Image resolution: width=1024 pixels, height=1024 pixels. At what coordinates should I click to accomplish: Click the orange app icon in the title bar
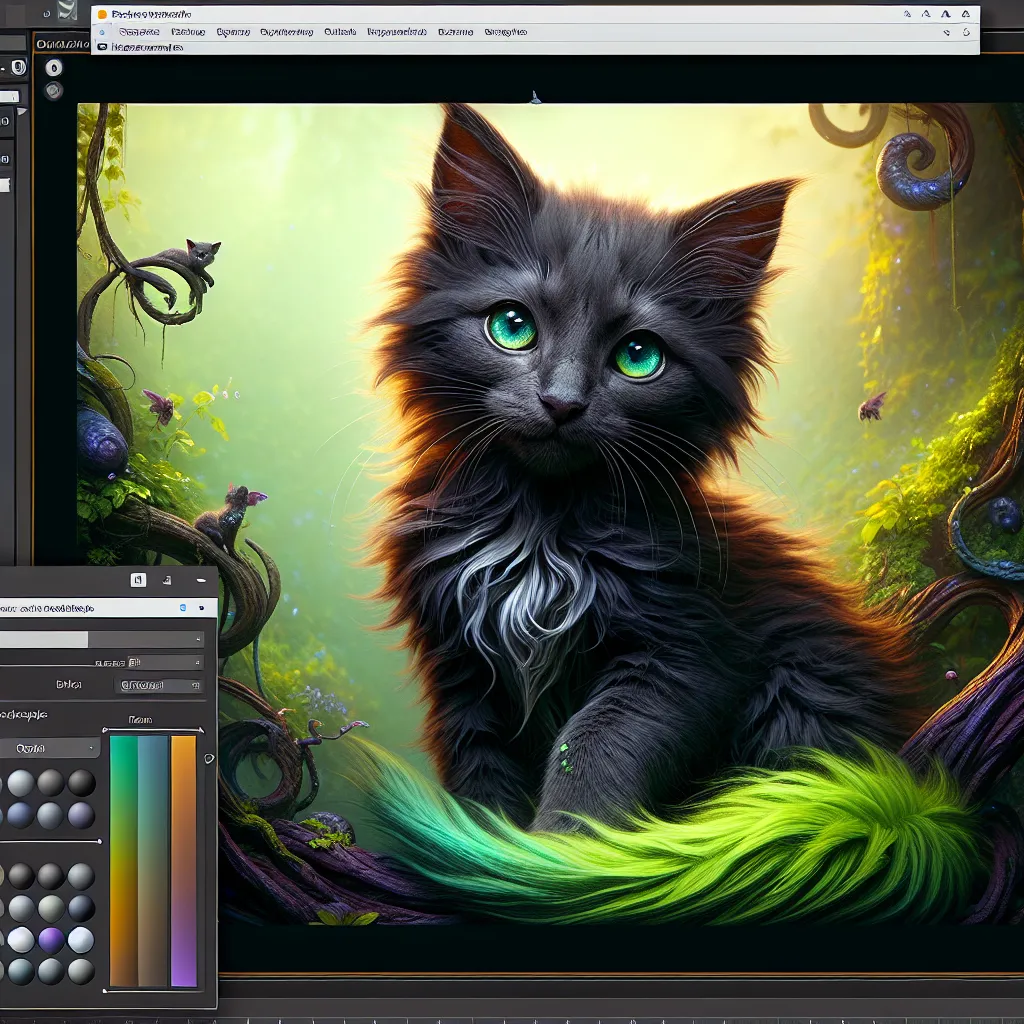click(x=102, y=15)
